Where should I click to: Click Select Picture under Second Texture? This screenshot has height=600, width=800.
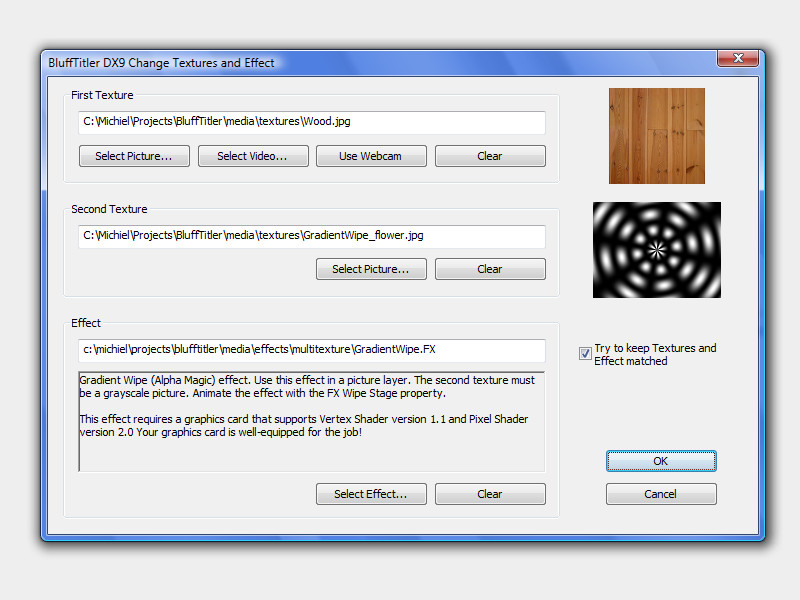point(371,269)
